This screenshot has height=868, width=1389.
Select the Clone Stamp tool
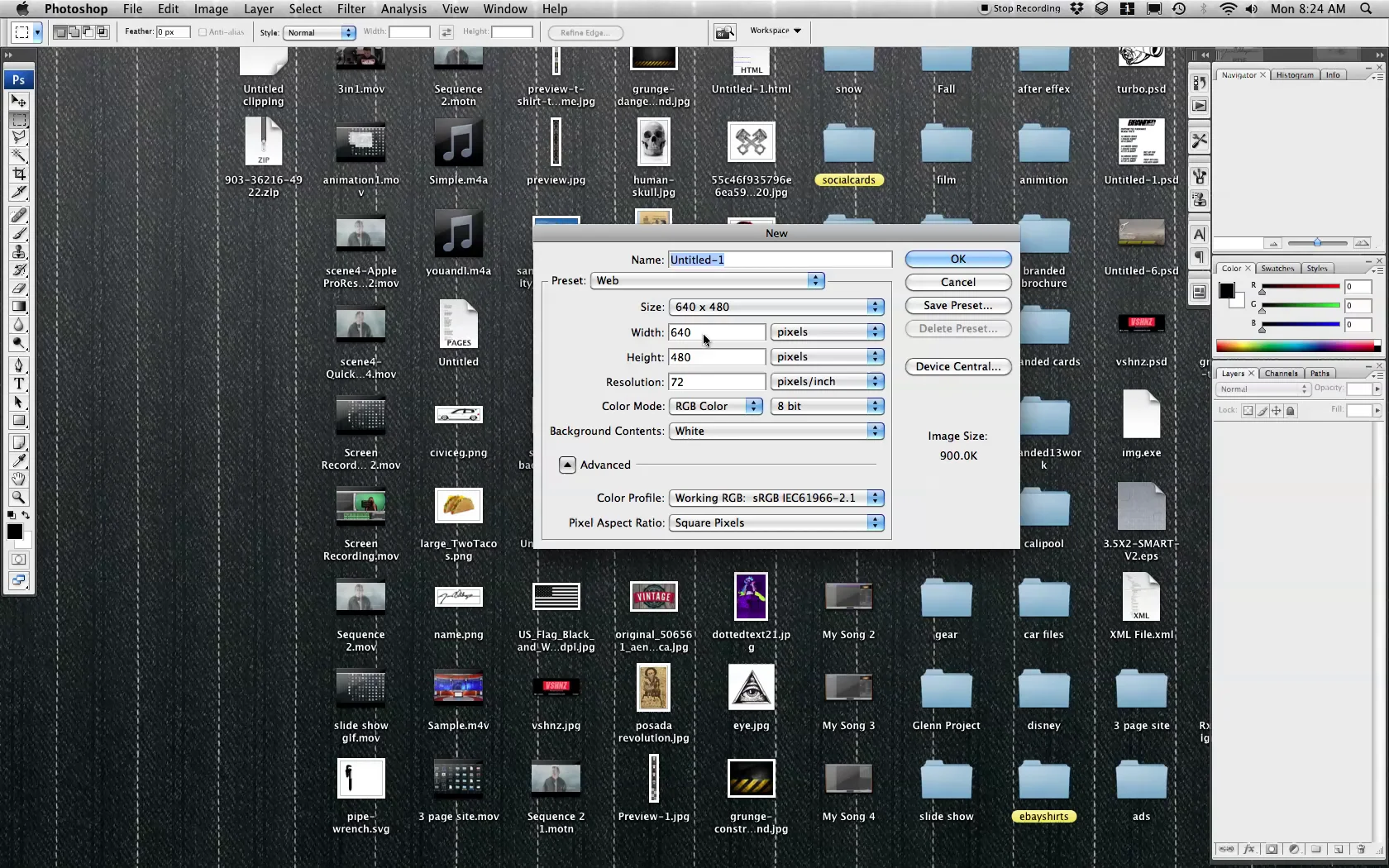pyautogui.click(x=18, y=251)
